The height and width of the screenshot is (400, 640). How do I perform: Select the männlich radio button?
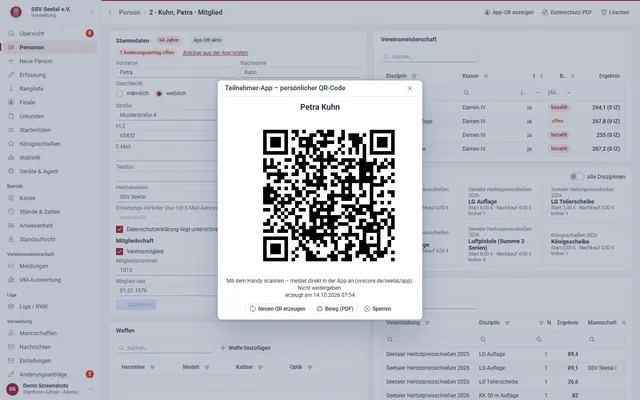[x=120, y=93]
